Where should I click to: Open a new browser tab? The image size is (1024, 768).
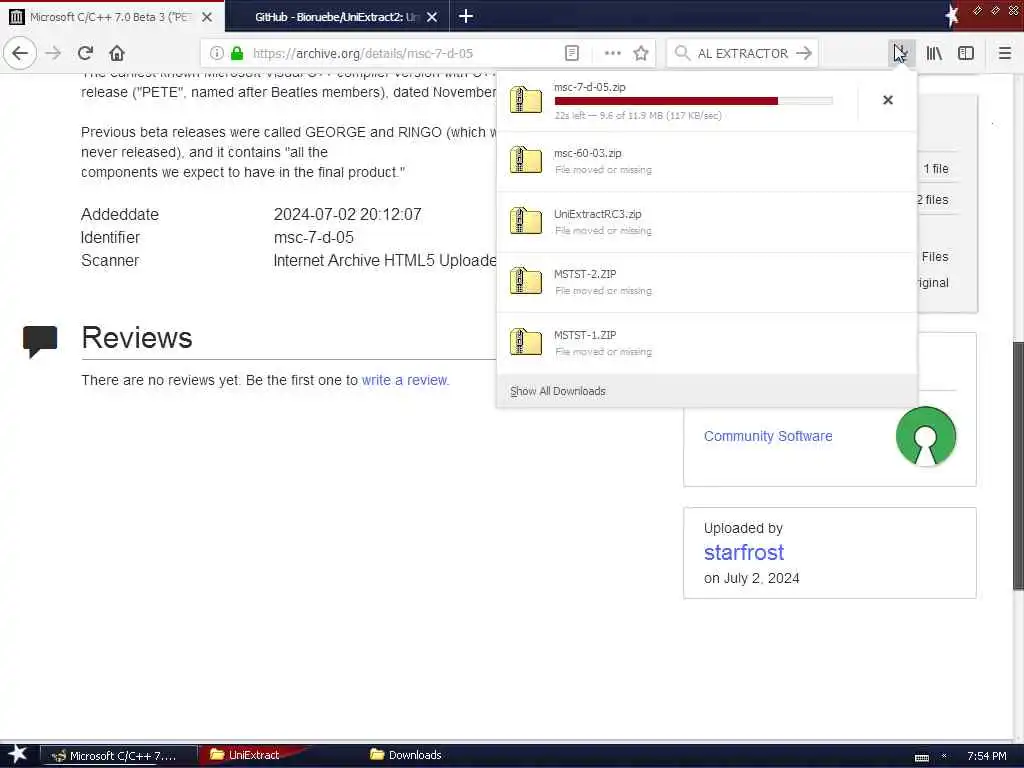tap(466, 16)
